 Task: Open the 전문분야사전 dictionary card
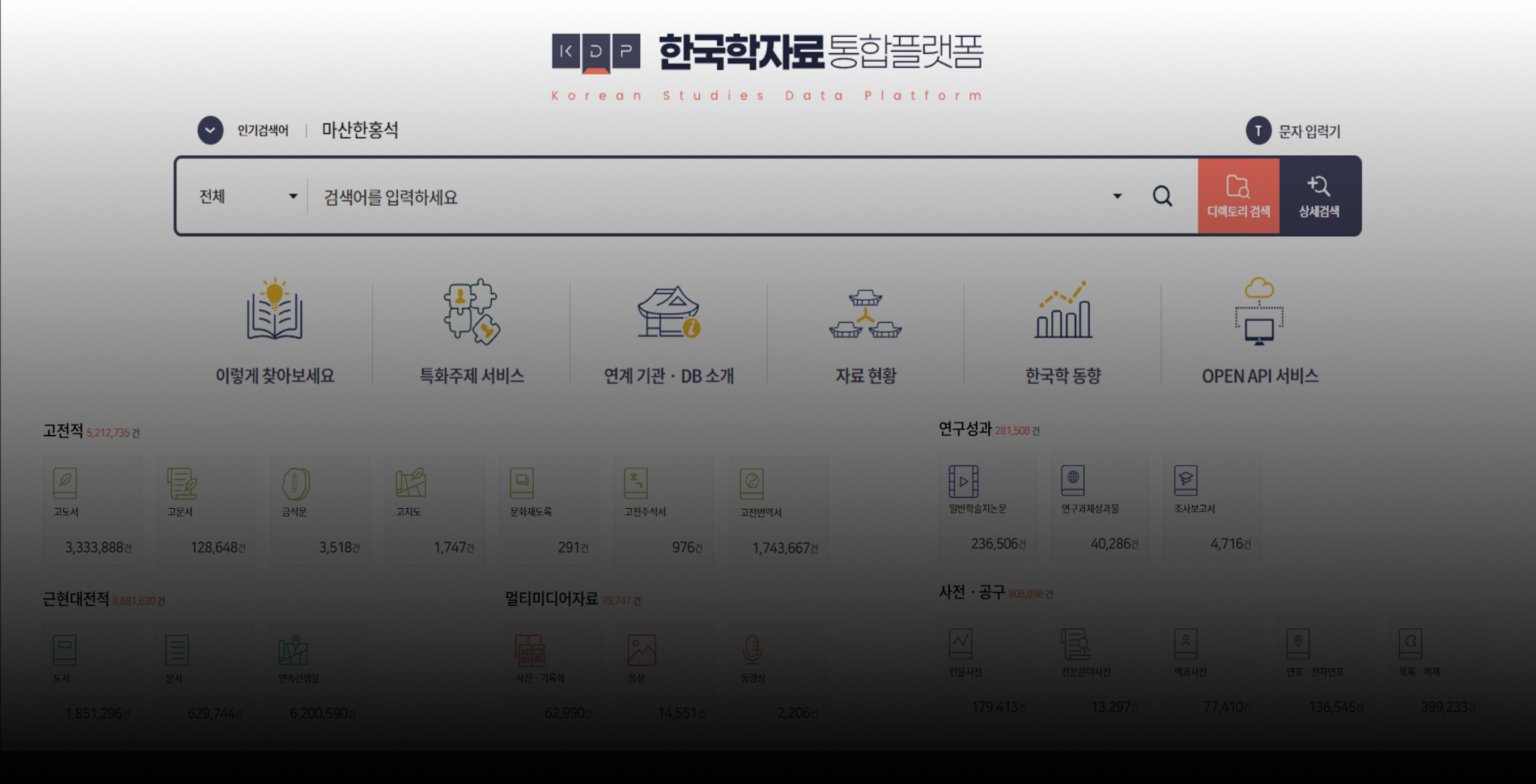pos(1100,671)
